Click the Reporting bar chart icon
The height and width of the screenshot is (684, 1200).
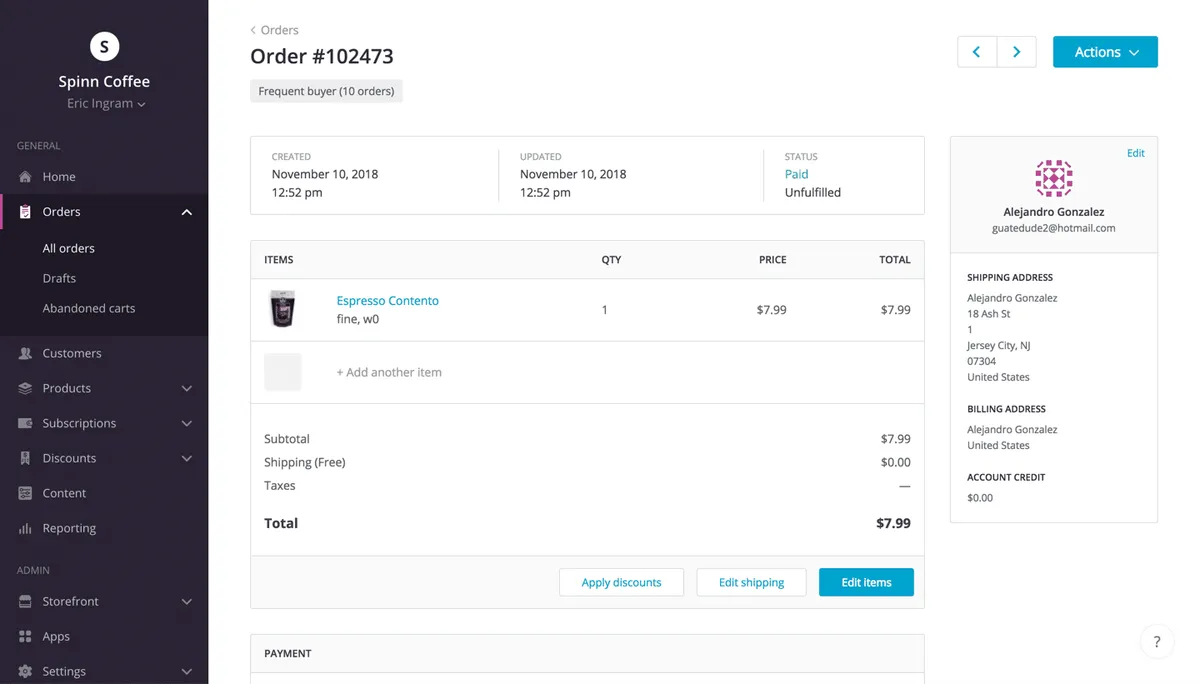[x=25, y=528]
